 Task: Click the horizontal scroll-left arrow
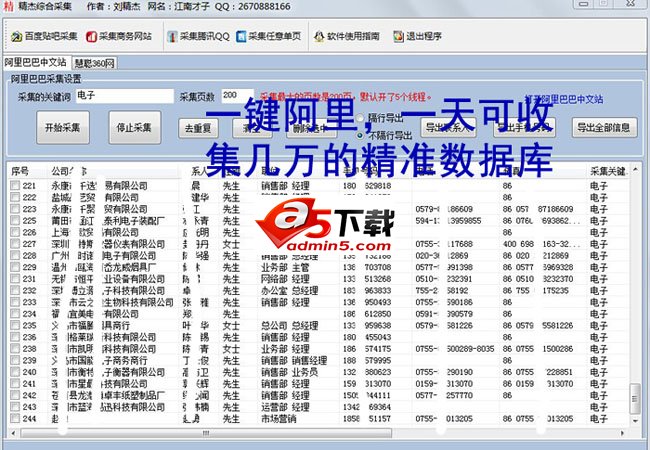(14, 433)
